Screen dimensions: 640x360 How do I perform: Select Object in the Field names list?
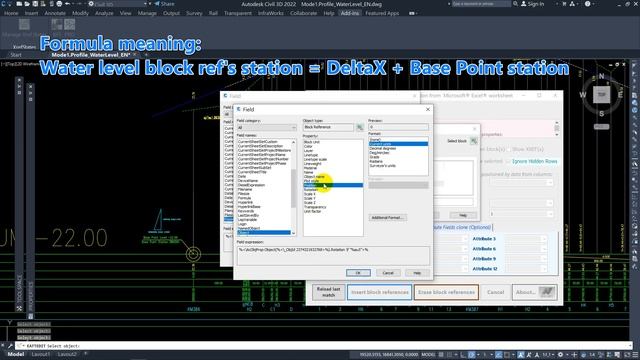pyautogui.click(x=264, y=233)
